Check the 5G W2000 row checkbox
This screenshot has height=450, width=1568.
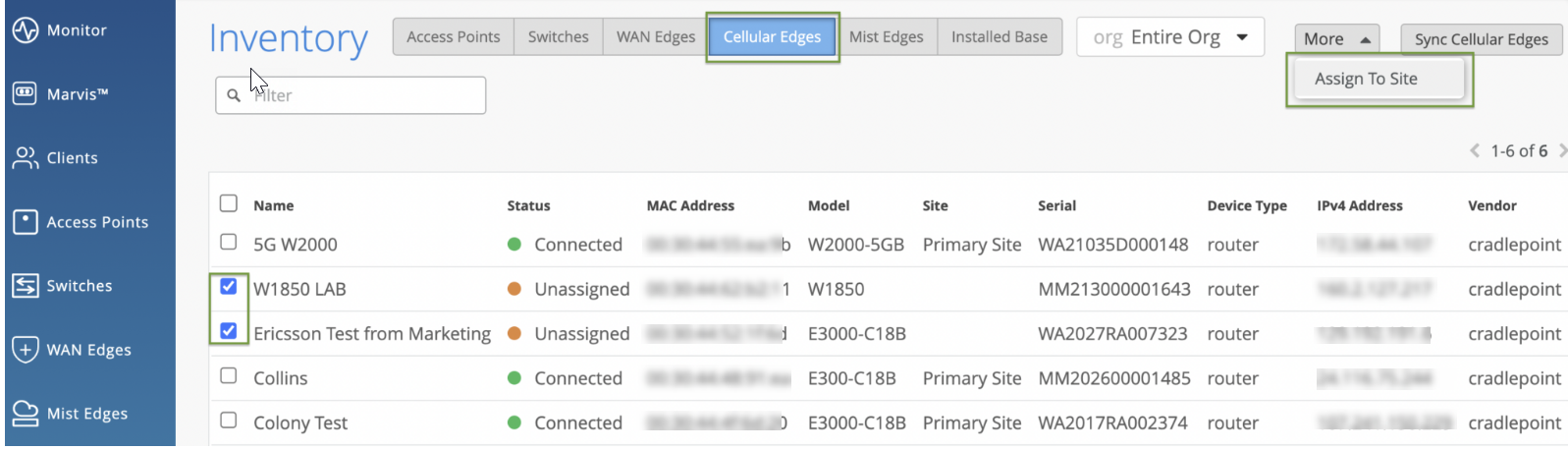point(229,242)
